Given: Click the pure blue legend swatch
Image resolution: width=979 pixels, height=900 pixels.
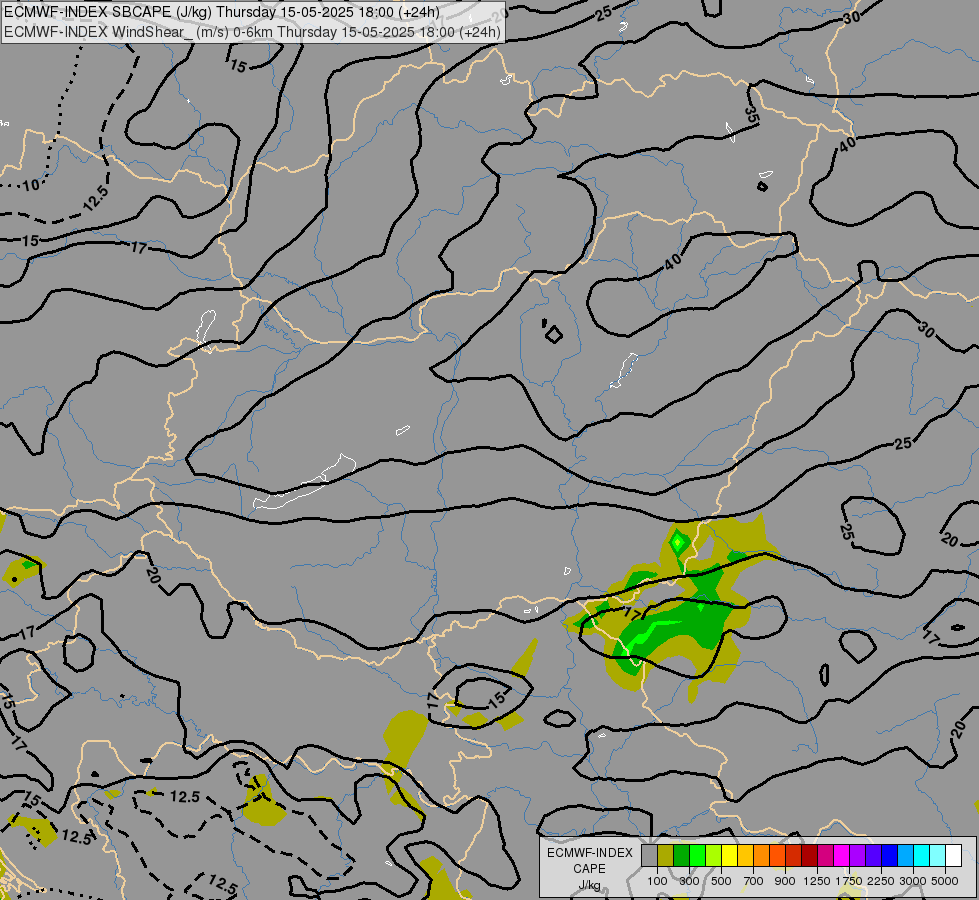Looking at the screenshot, I should pyautogui.click(x=889, y=855).
